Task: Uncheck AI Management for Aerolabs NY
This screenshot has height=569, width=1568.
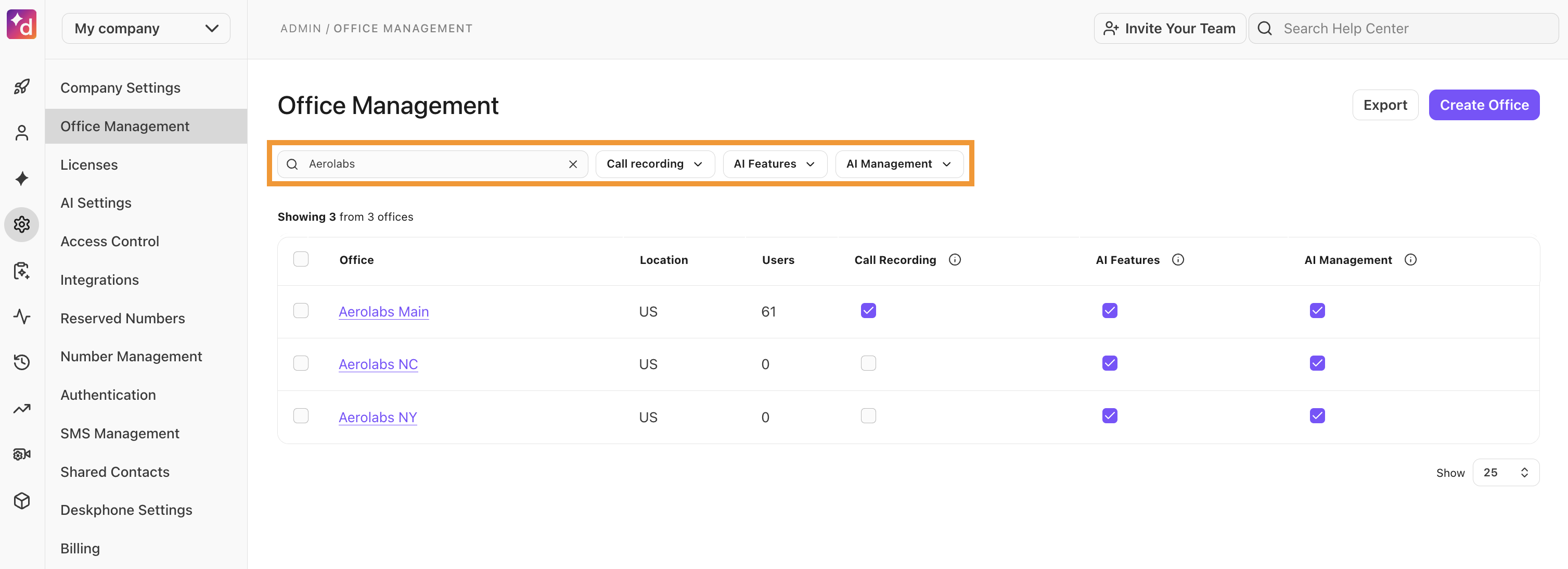Action: 1317,415
